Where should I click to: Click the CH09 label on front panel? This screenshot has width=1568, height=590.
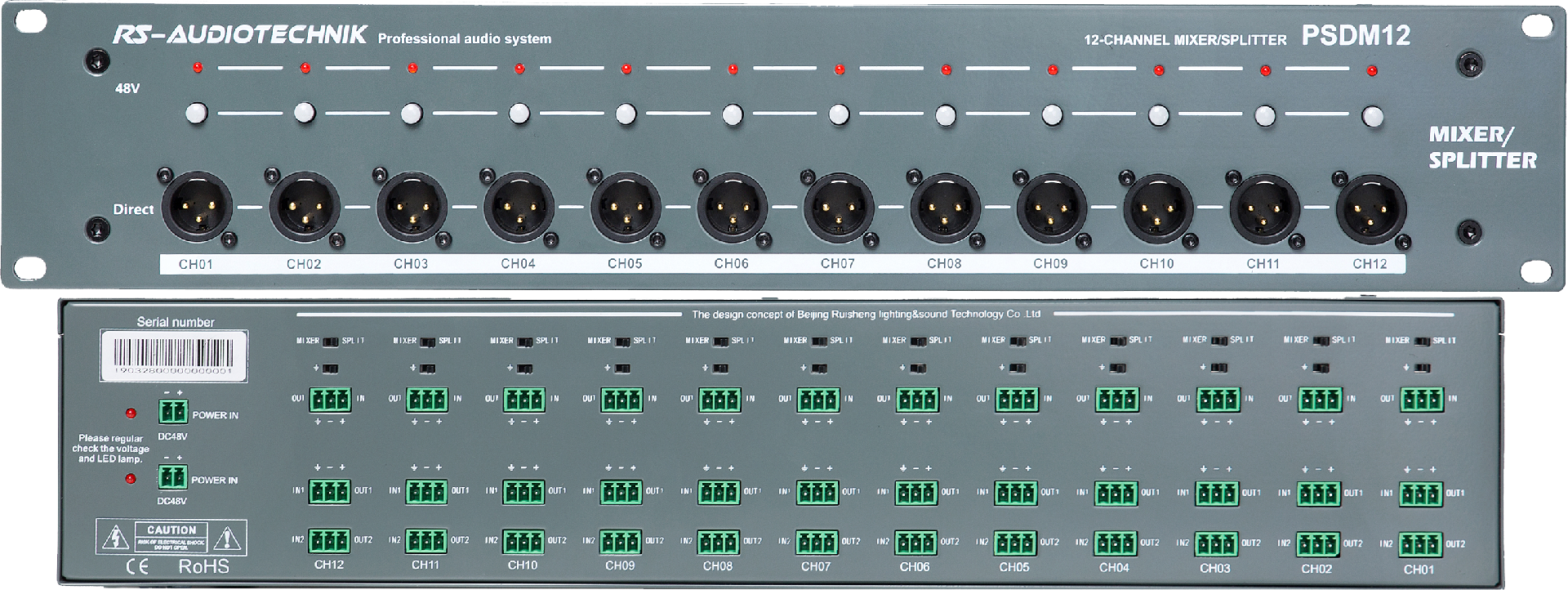[1050, 264]
